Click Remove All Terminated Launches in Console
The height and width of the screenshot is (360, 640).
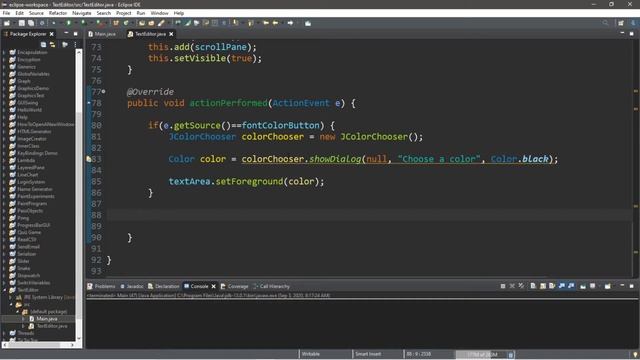click(521, 286)
